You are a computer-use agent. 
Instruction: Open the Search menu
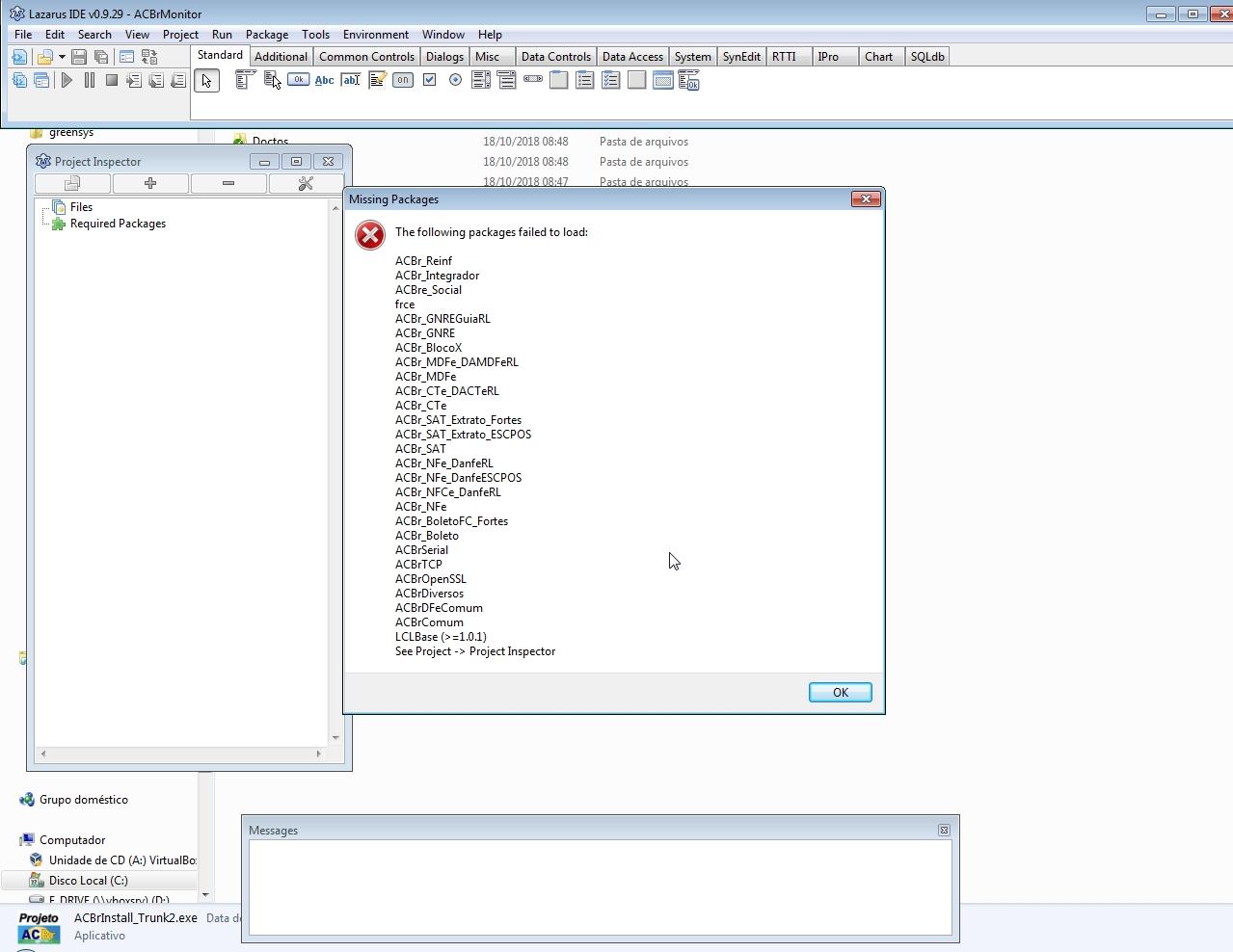(x=94, y=34)
